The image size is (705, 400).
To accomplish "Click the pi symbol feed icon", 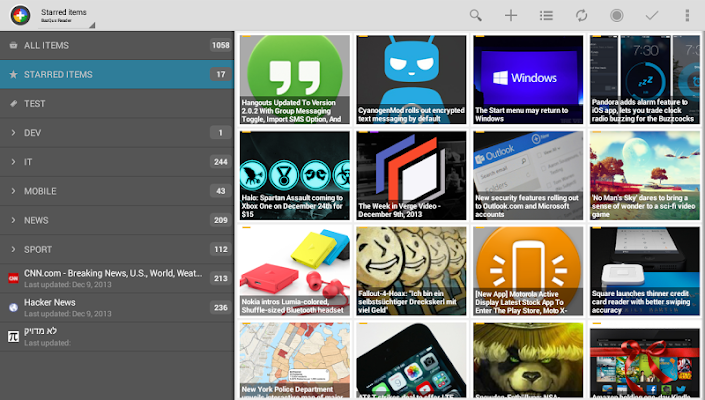I will pyautogui.click(x=13, y=336).
